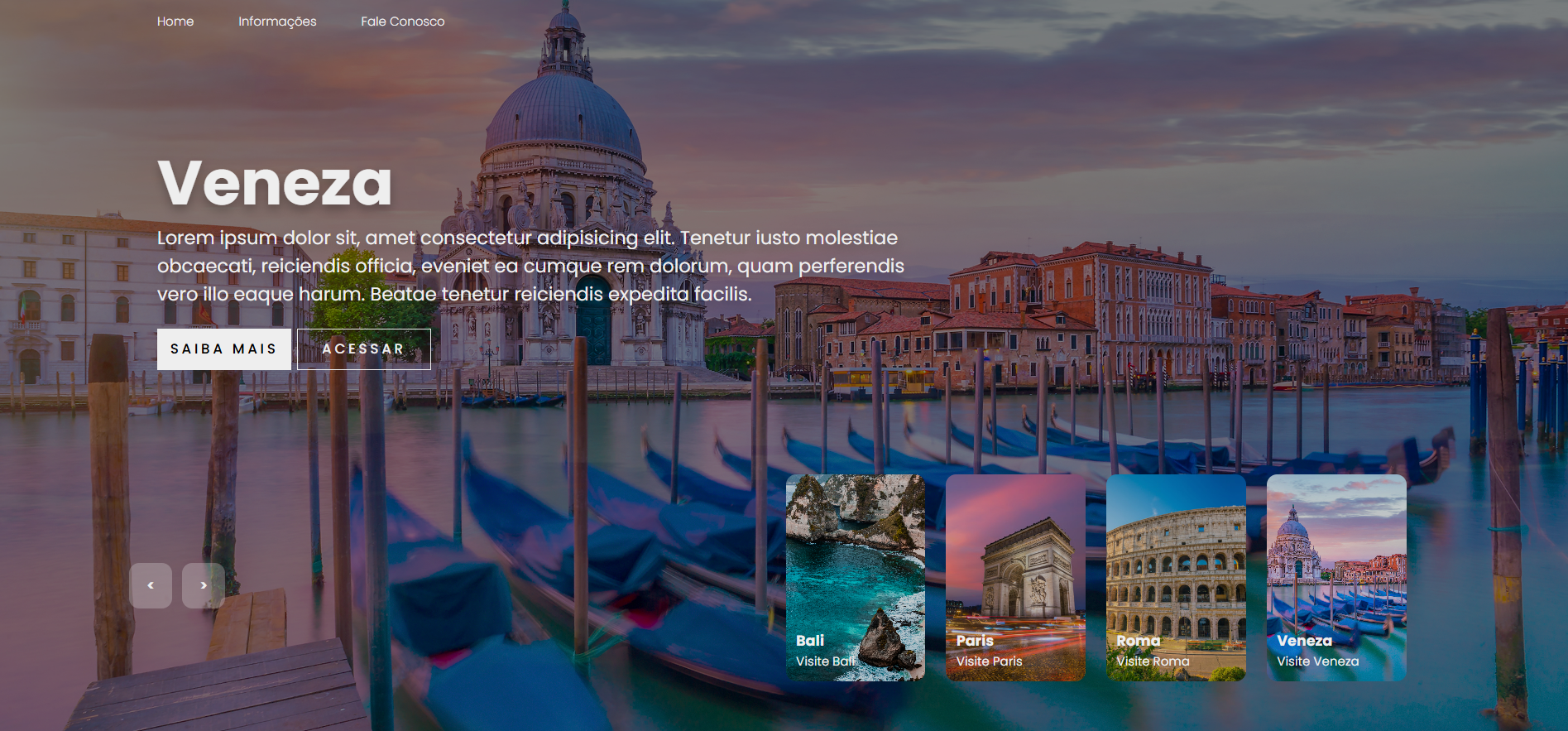Click the SAIBA MAIS button
Image resolution: width=1568 pixels, height=731 pixels.
tap(223, 349)
